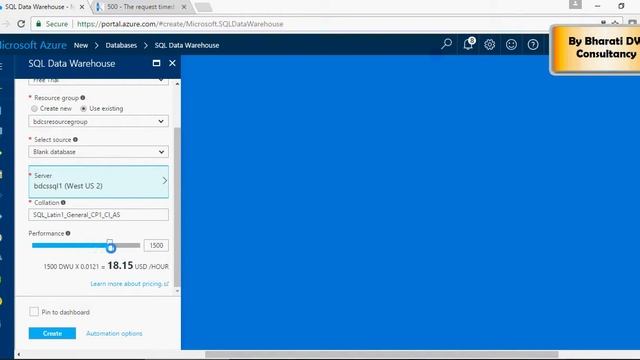Open the subscription Free Trial dropdown
Image resolution: width=640 pixels, height=360 pixels.
tap(98, 81)
